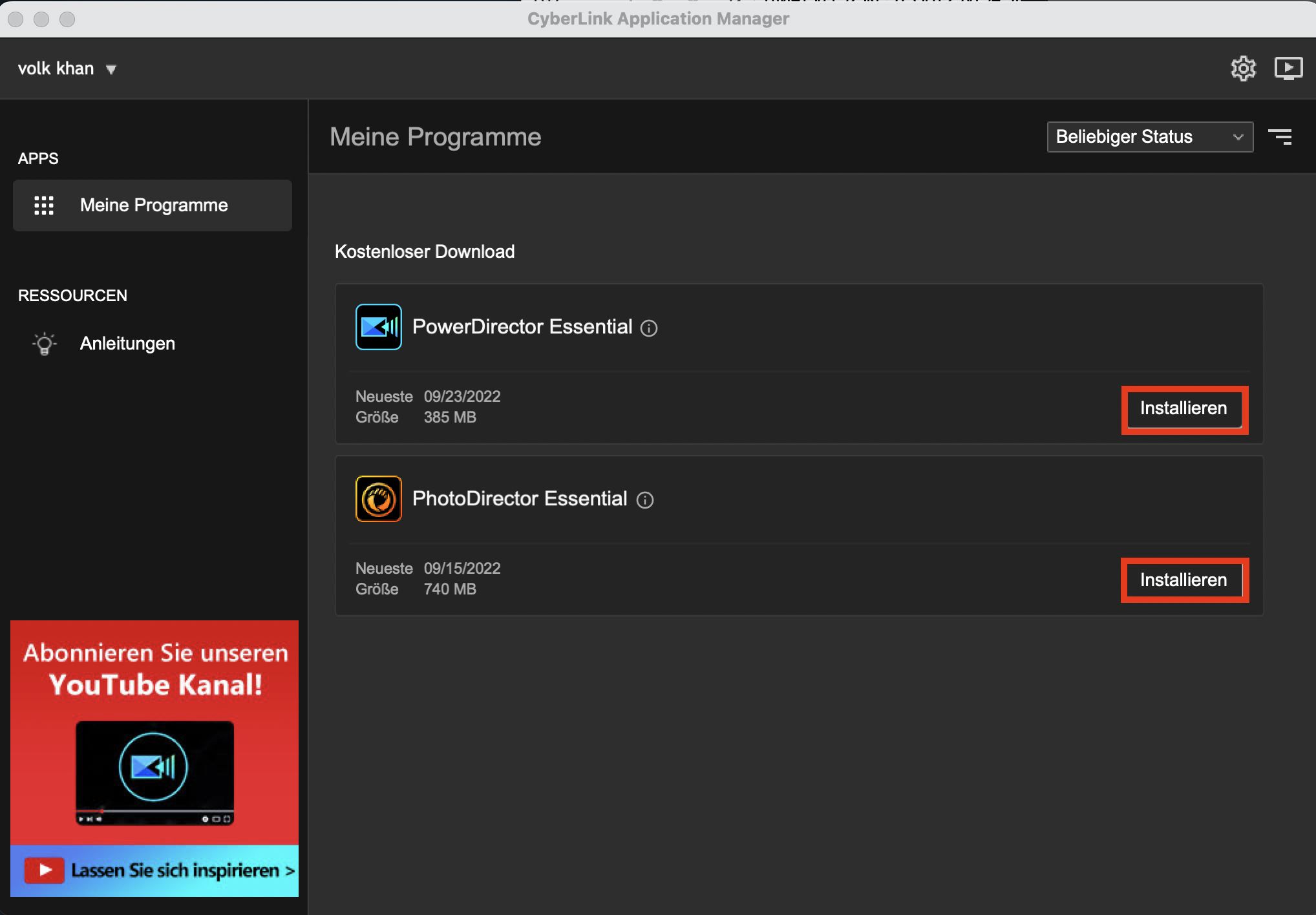This screenshot has height=915, width=1316.
Task: Select Meine Programme in the sidebar
Action: pos(154,205)
